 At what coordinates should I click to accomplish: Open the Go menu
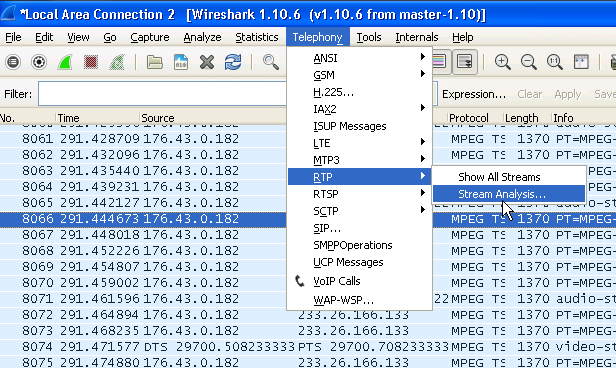tap(110, 37)
